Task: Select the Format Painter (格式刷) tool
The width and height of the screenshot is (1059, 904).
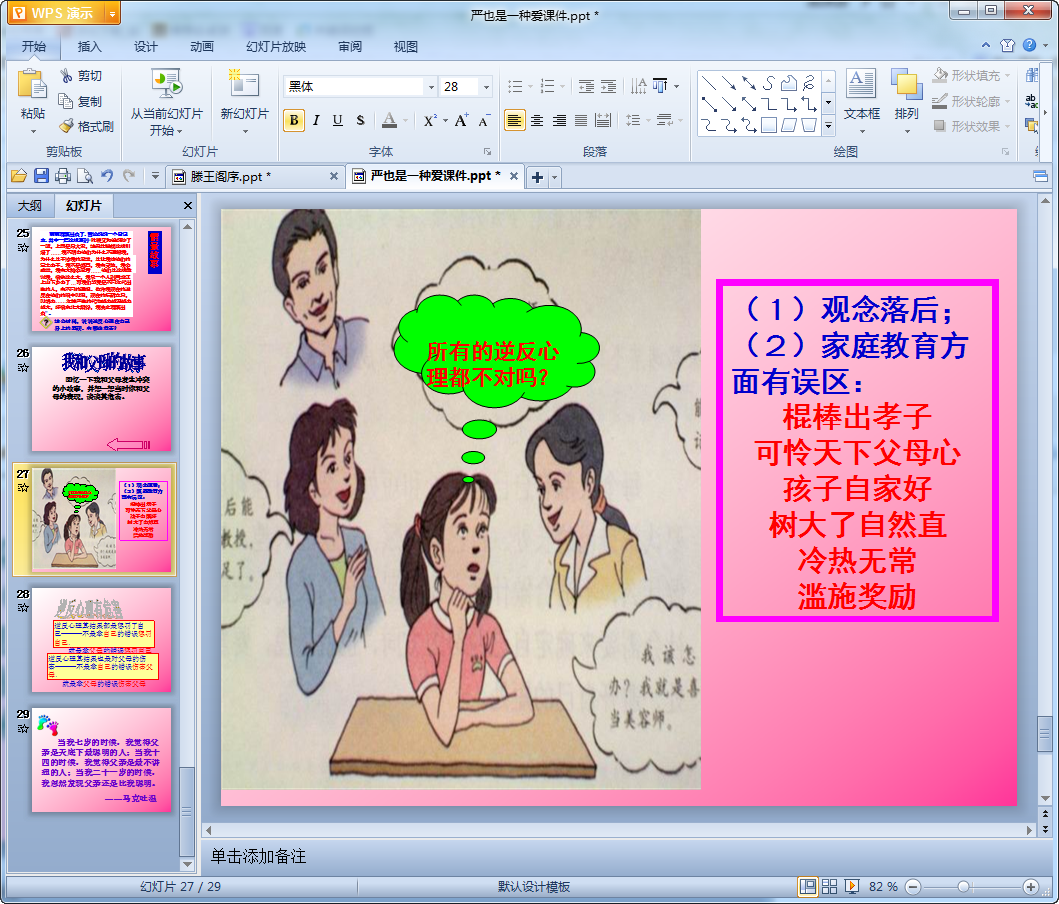Action: point(86,126)
